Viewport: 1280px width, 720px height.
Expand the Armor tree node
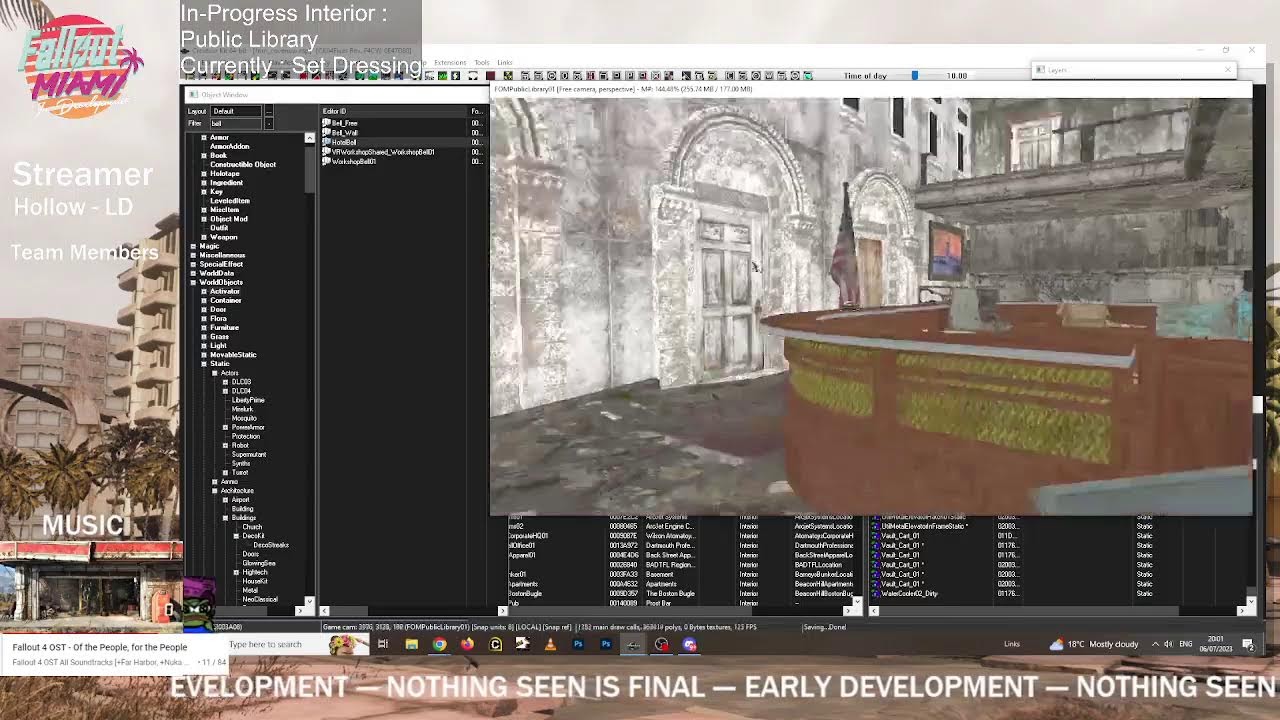tap(204, 137)
